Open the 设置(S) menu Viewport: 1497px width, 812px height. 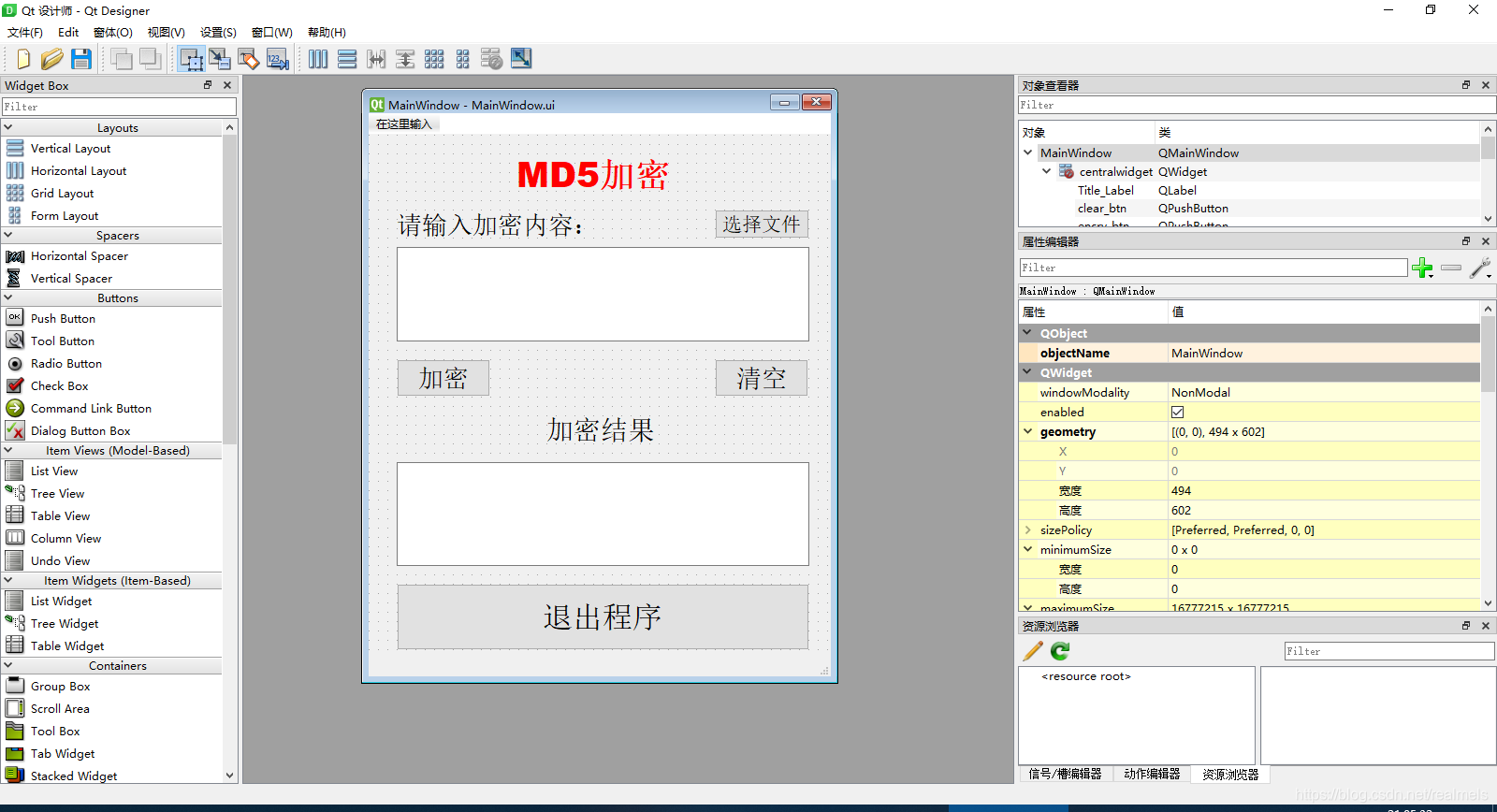(218, 32)
